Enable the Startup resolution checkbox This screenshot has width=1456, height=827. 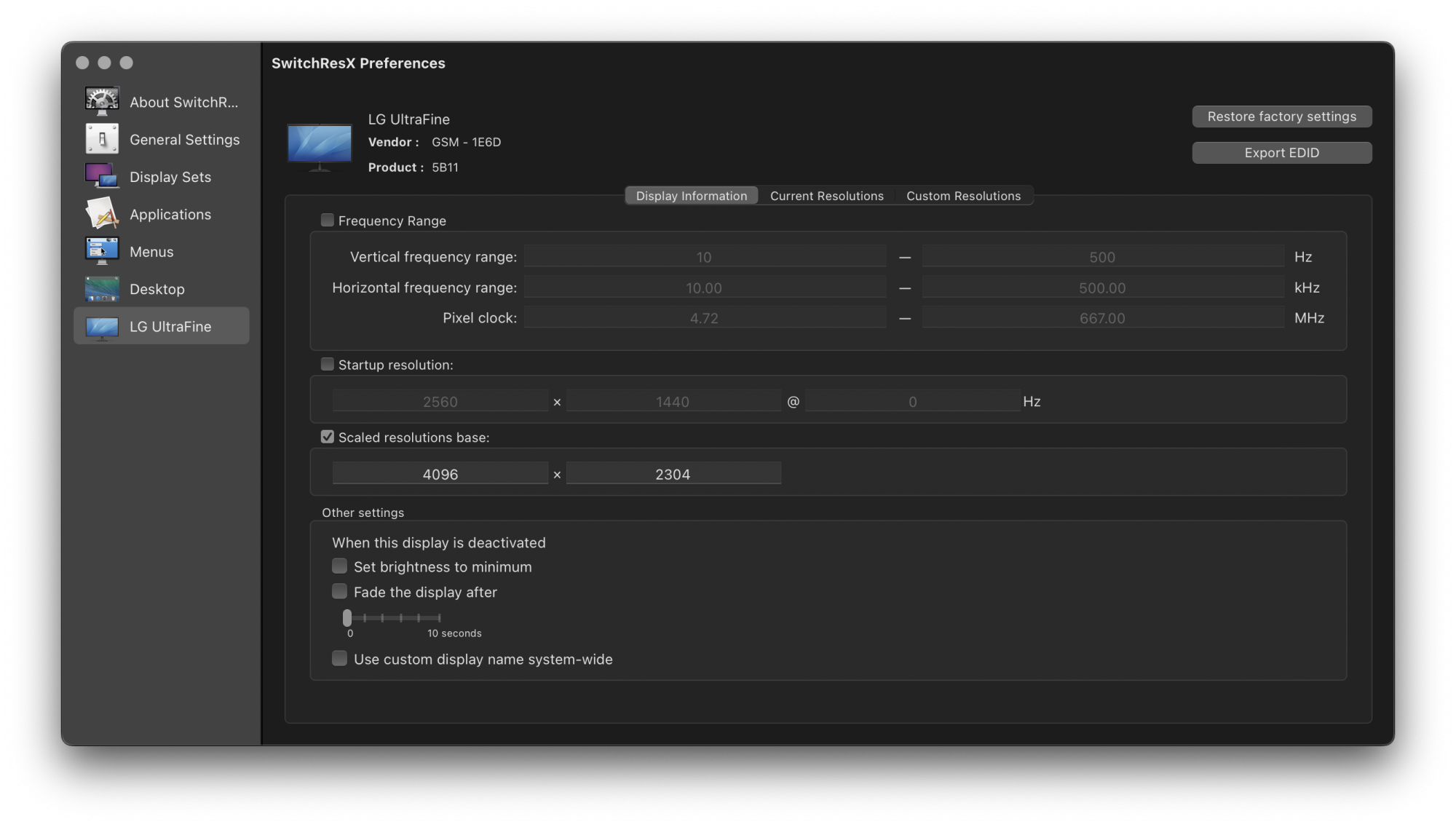click(x=328, y=364)
